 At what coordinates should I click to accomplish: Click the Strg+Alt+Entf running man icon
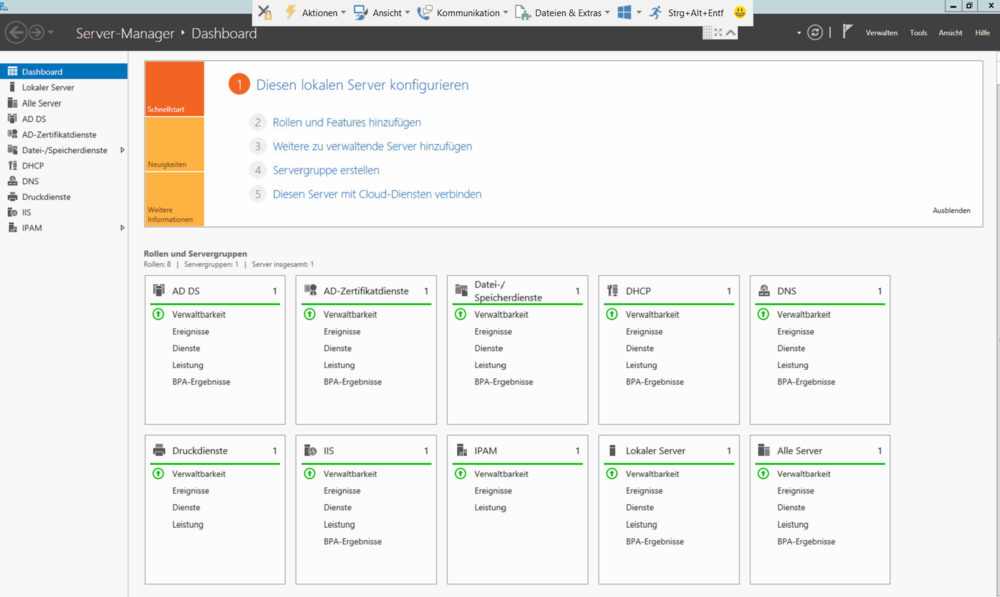point(655,12)
